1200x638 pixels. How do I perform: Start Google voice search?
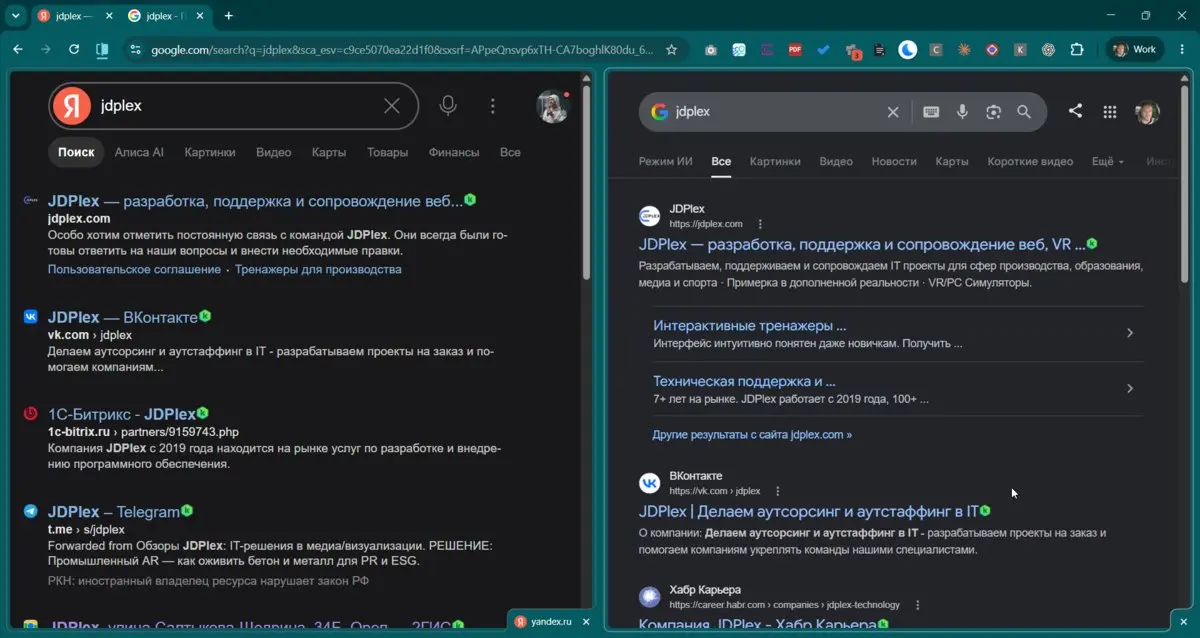point(962,112)
